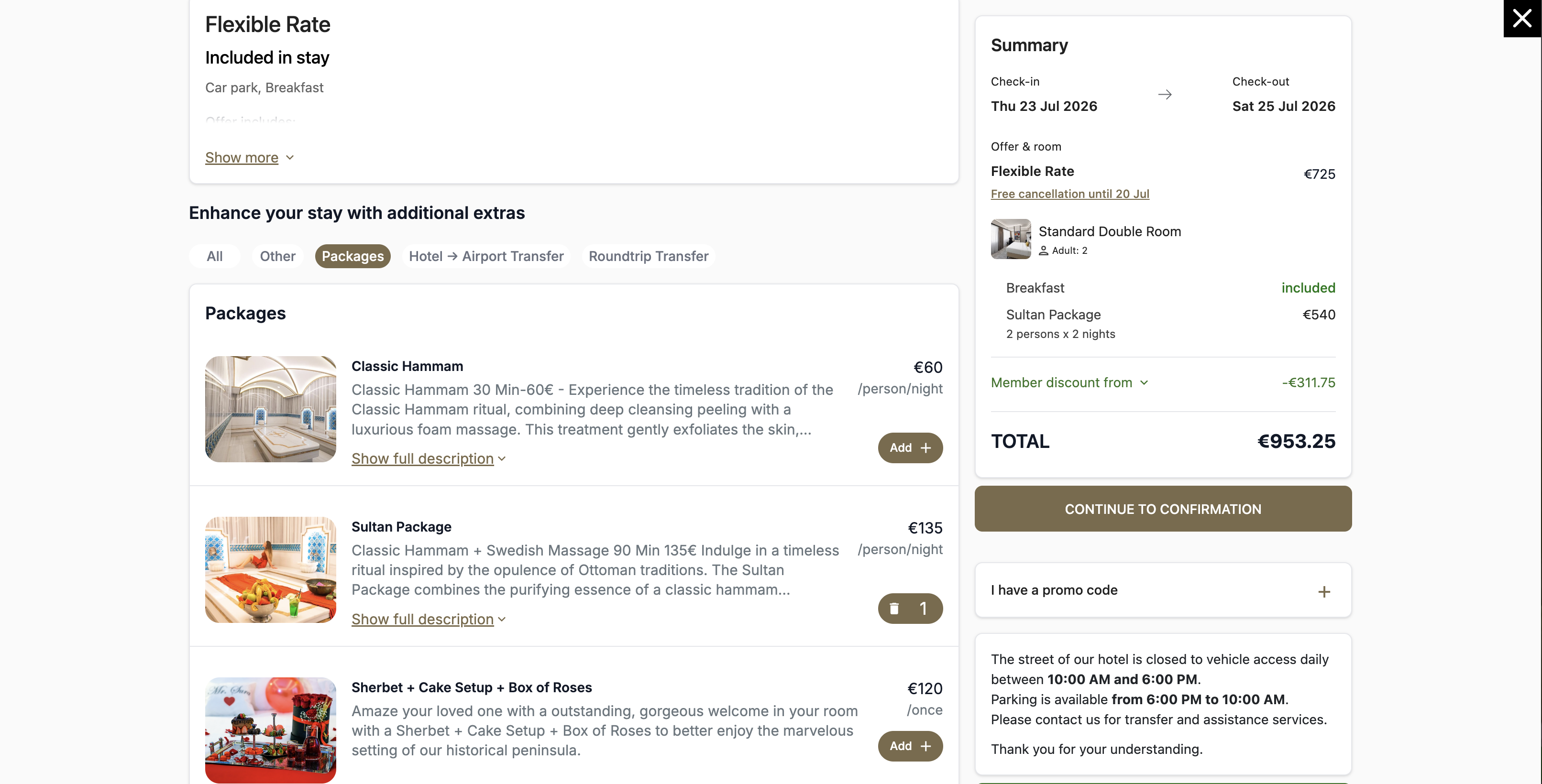Viewport: 1542px width, 784px height.
Task: Close the booking overlay with the X icon
Action: click(x=1522, y=19)
